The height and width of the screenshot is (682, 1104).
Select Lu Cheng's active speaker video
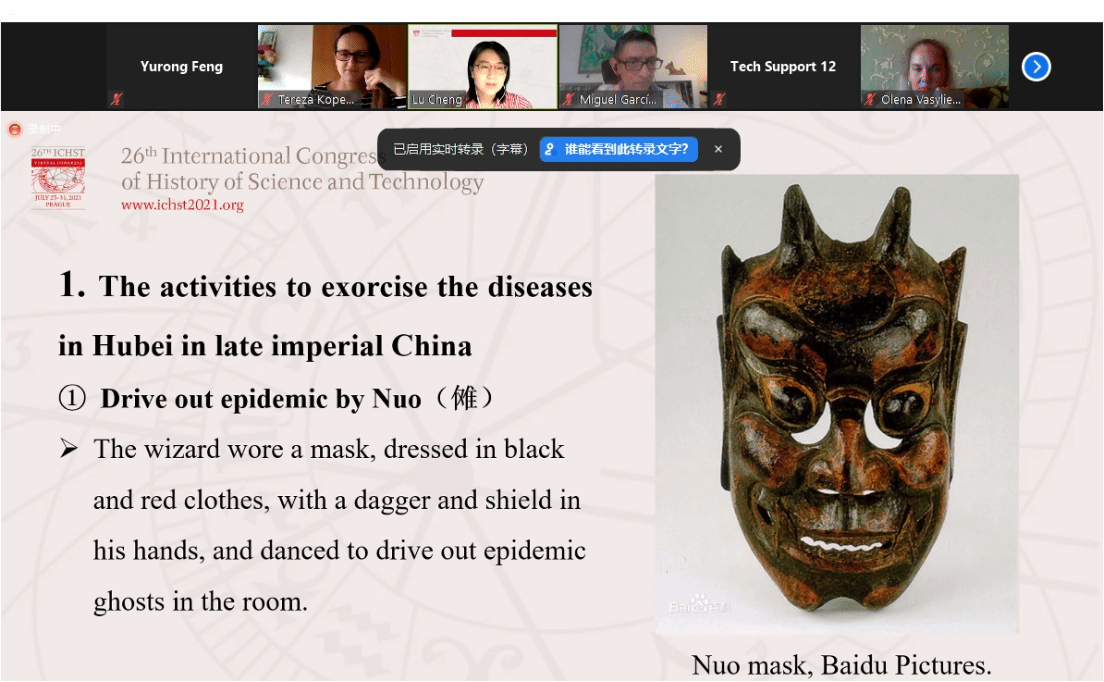tap(483, 62)
